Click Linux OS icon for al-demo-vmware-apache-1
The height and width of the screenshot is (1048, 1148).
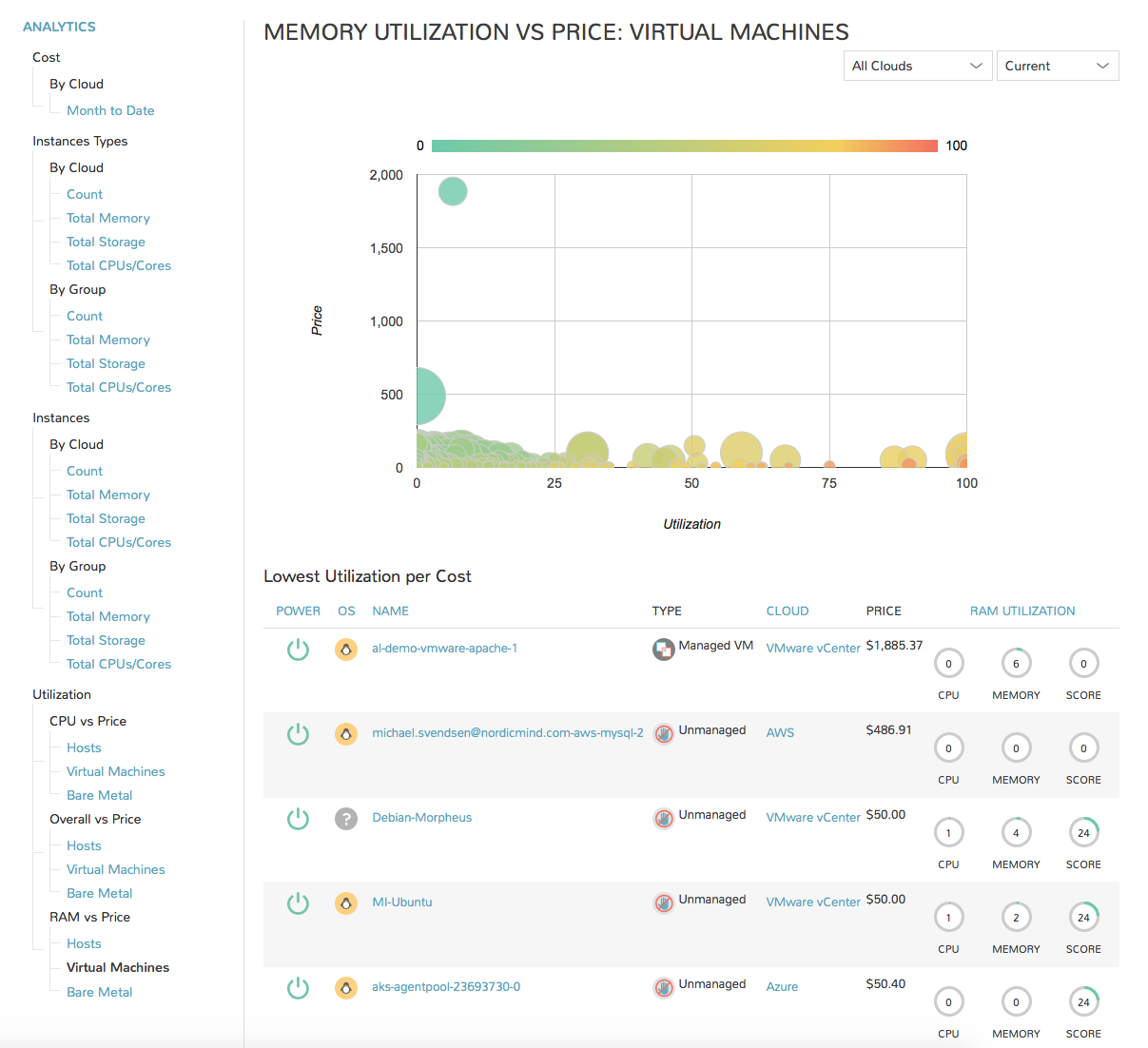[x=346, y=650]
